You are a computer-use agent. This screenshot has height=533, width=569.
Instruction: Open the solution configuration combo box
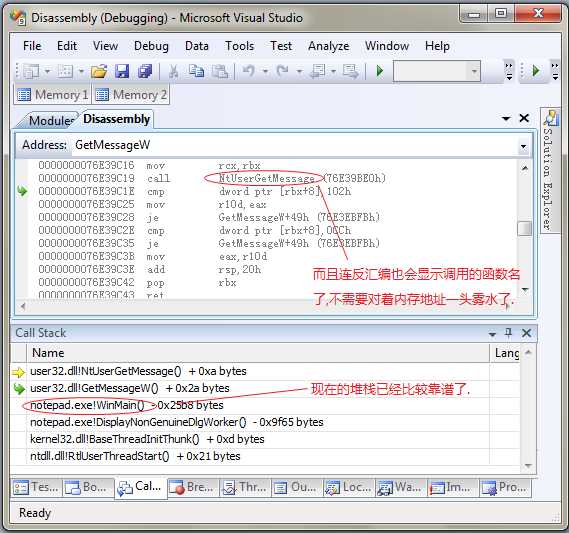[437, 71]
